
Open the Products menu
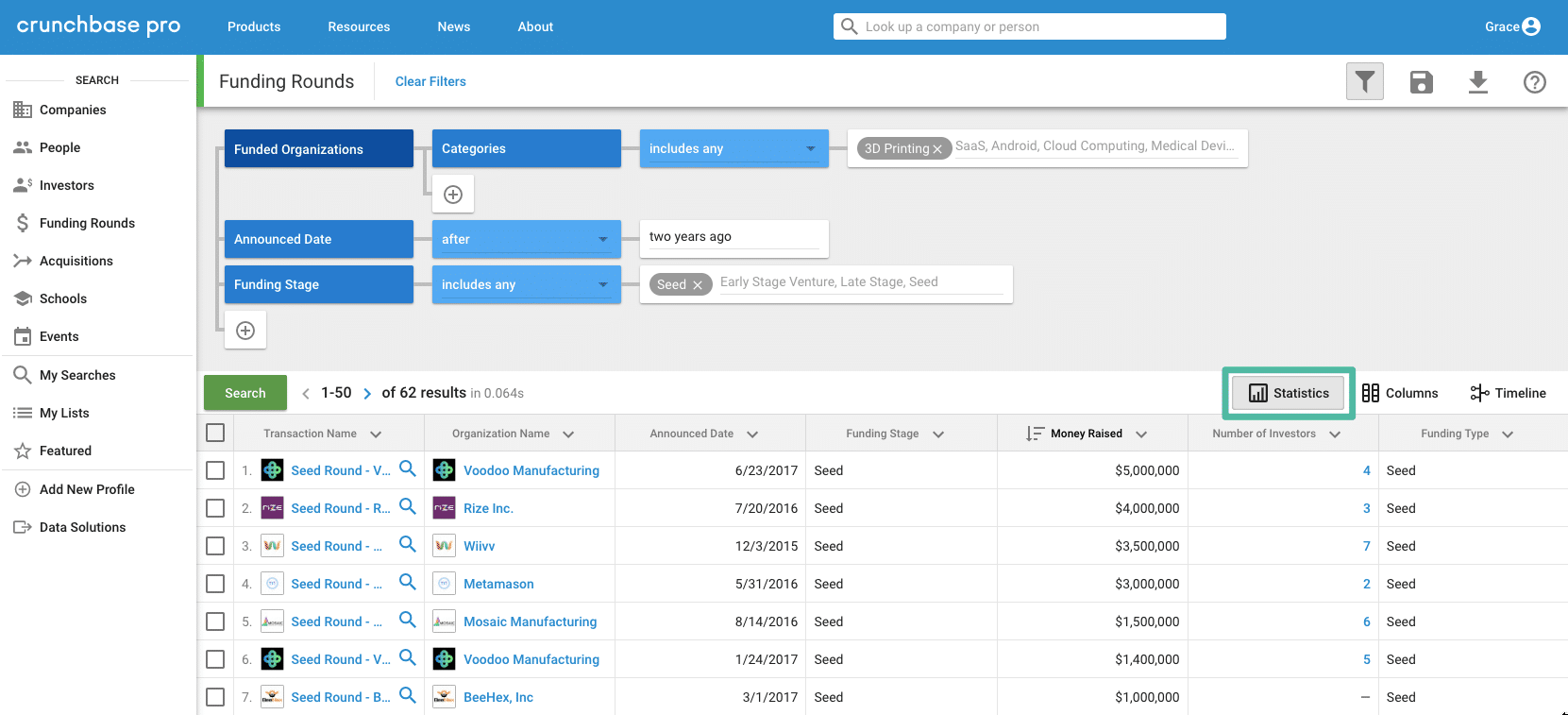click(254, 26)
